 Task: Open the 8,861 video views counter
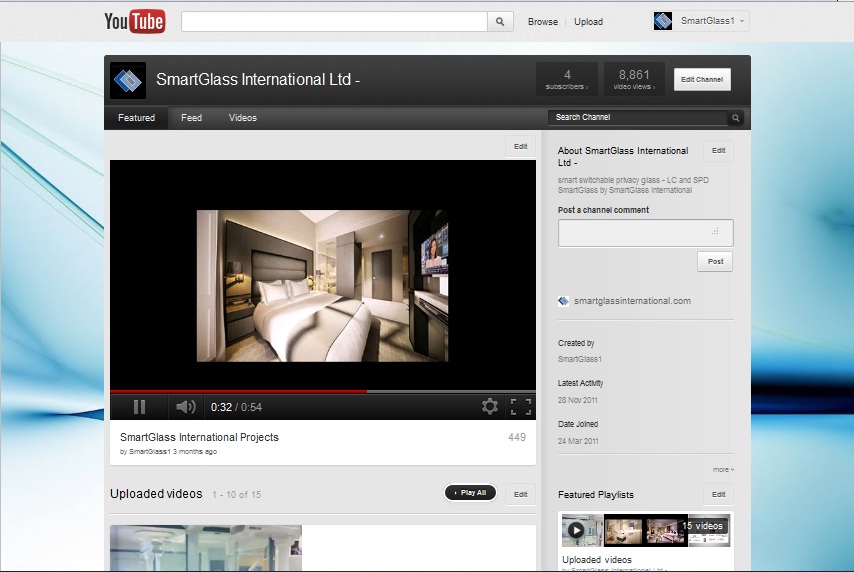[634, 80]
